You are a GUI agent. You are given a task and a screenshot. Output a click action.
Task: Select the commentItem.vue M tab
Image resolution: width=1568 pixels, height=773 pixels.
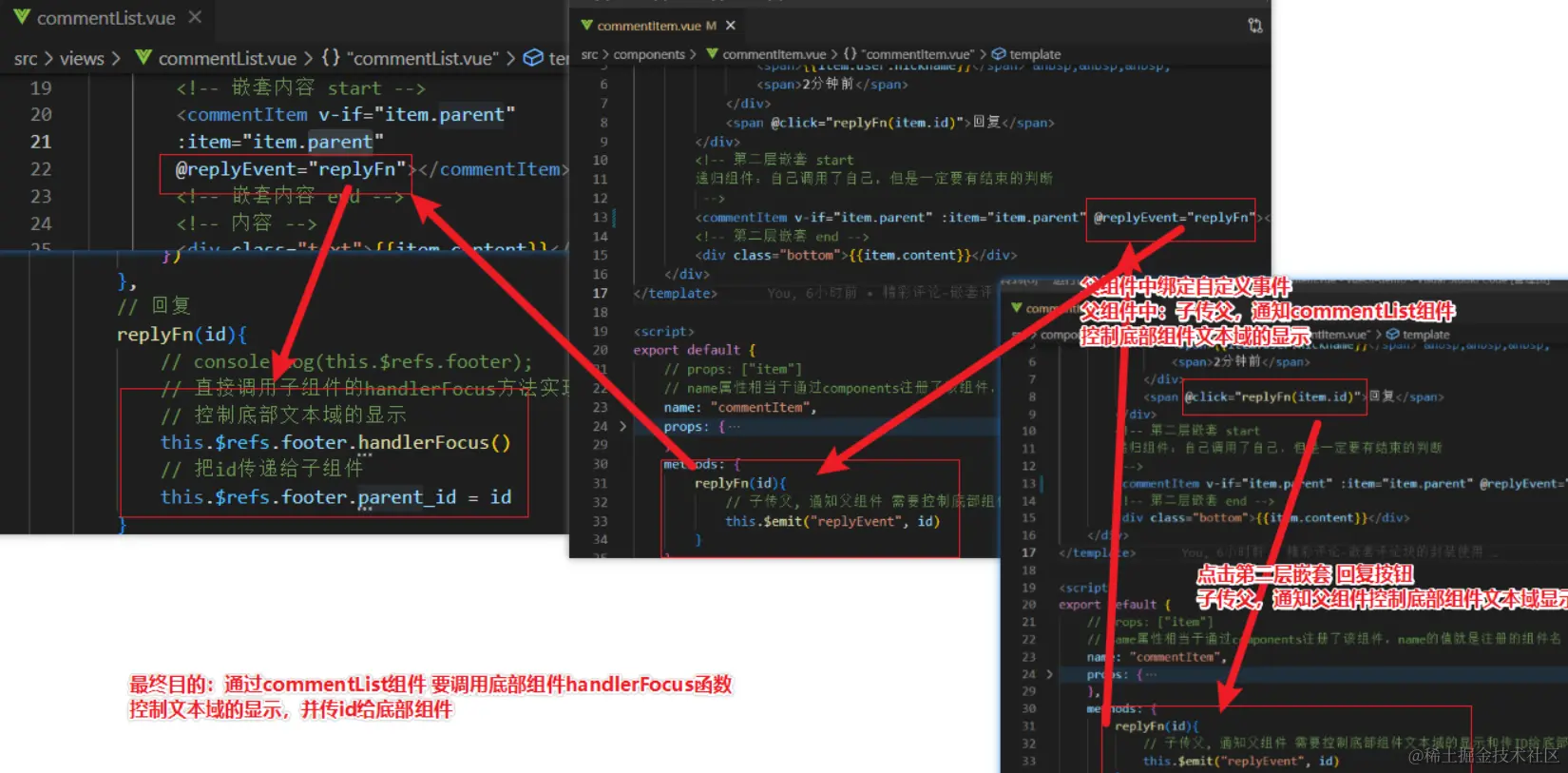[x=657, y=26]
